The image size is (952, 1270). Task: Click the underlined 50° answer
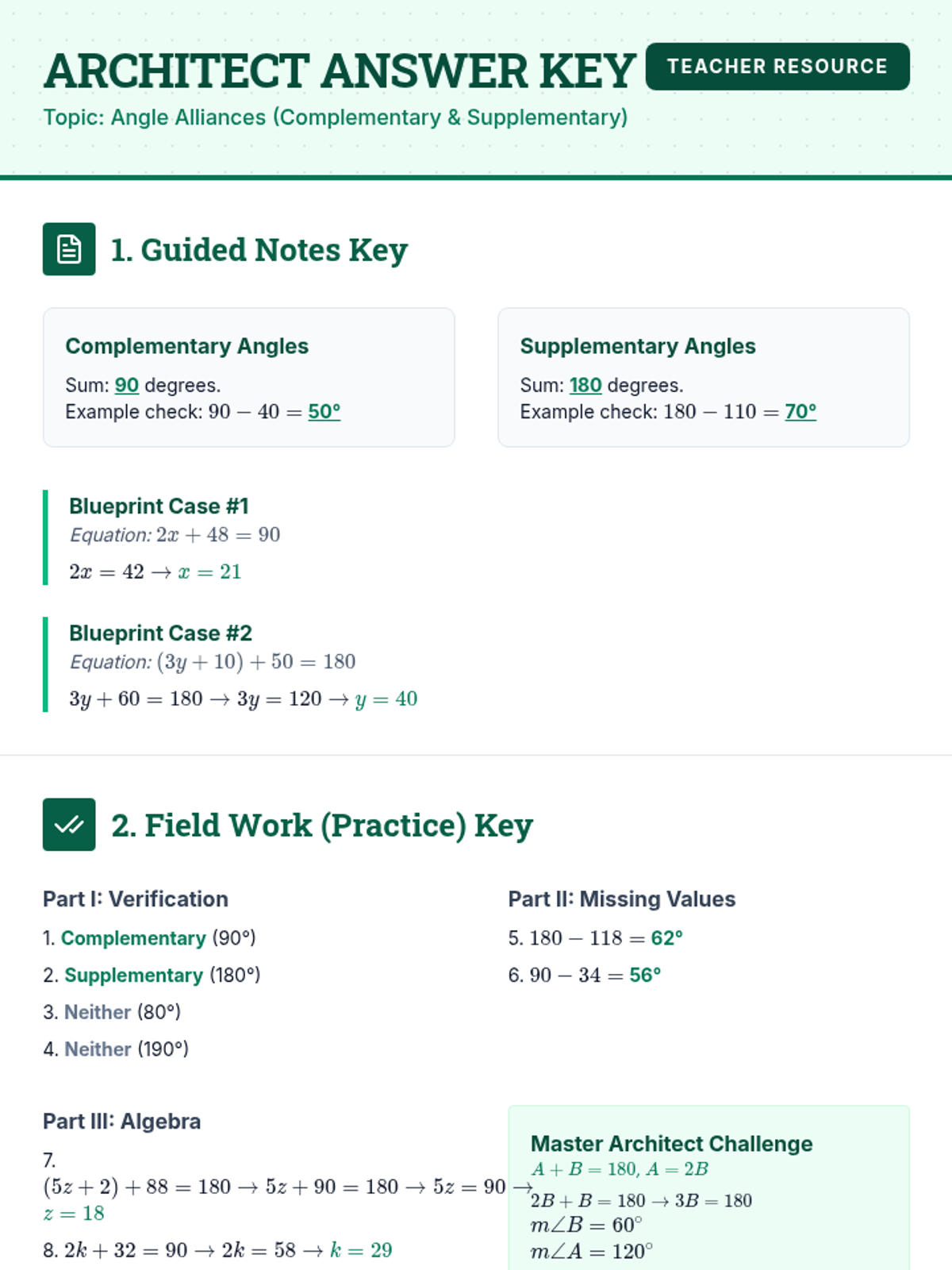click(x=324, y=411)
